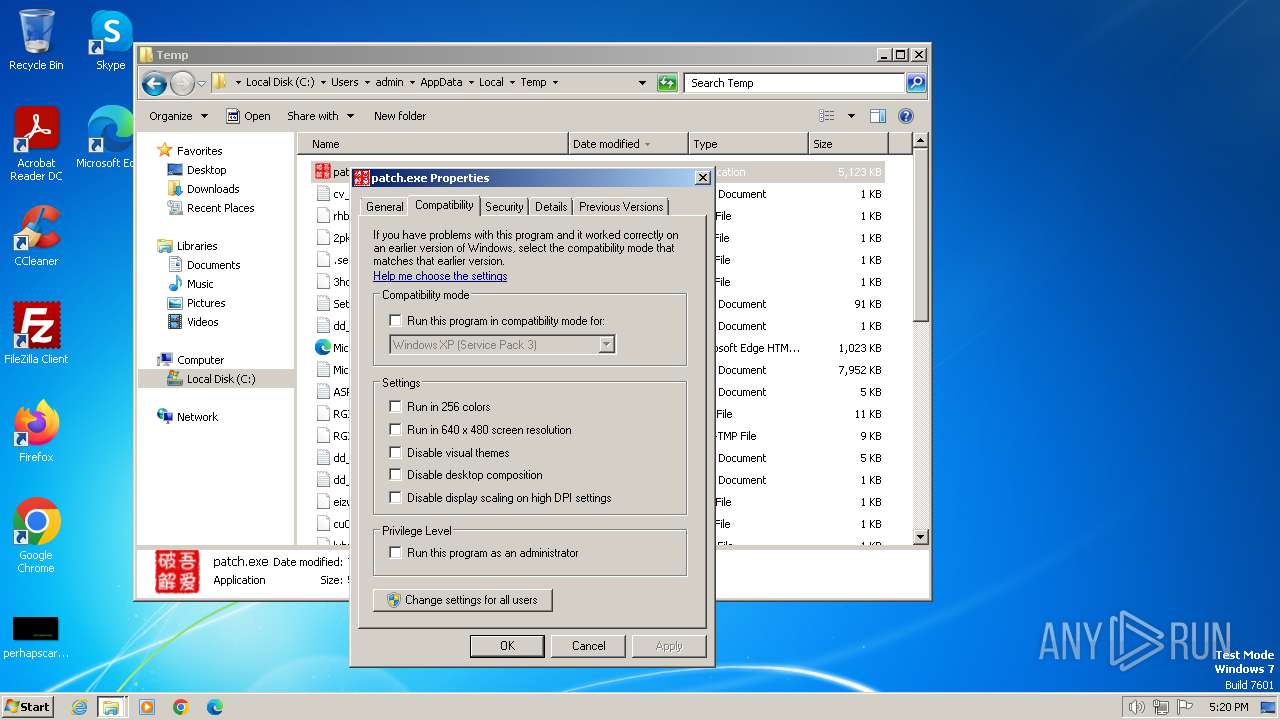The width and height of the screenshot is (1280, 720).
Task: Click the taskbar clock showing 5:20 PM
Action: point(1228,707)
